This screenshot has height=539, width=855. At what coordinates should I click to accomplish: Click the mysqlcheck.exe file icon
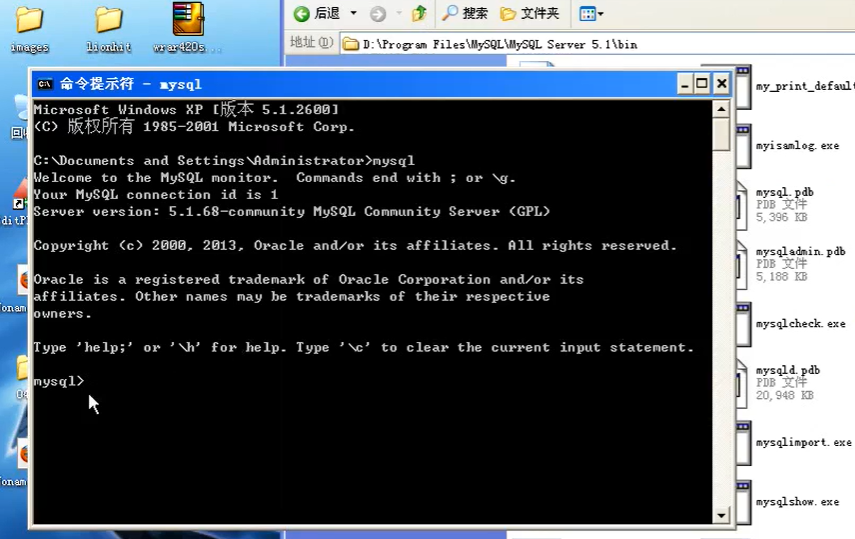click(743, 324)
